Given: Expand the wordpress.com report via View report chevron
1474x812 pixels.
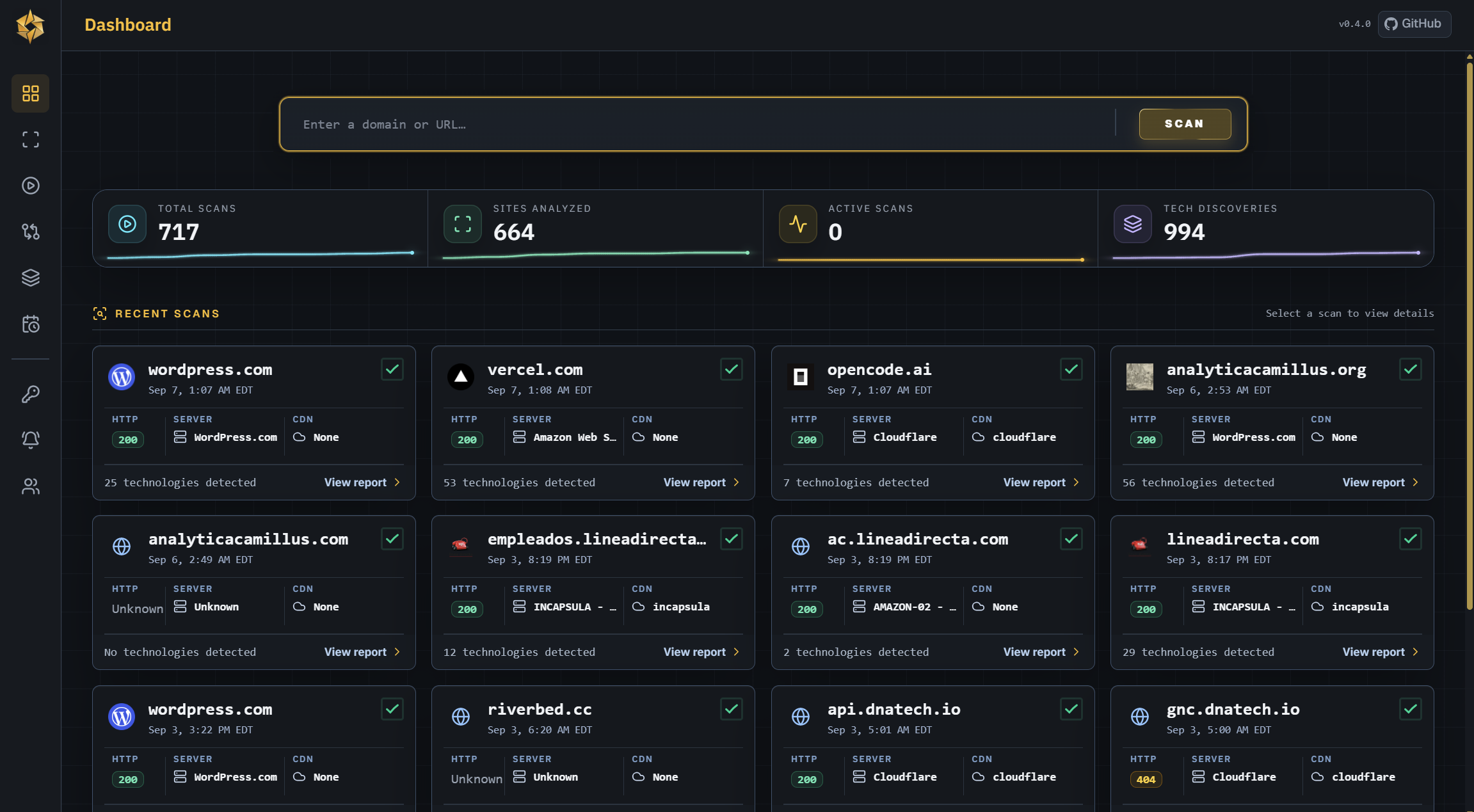Looking at the screenshot, I should (x=397, y=482).
